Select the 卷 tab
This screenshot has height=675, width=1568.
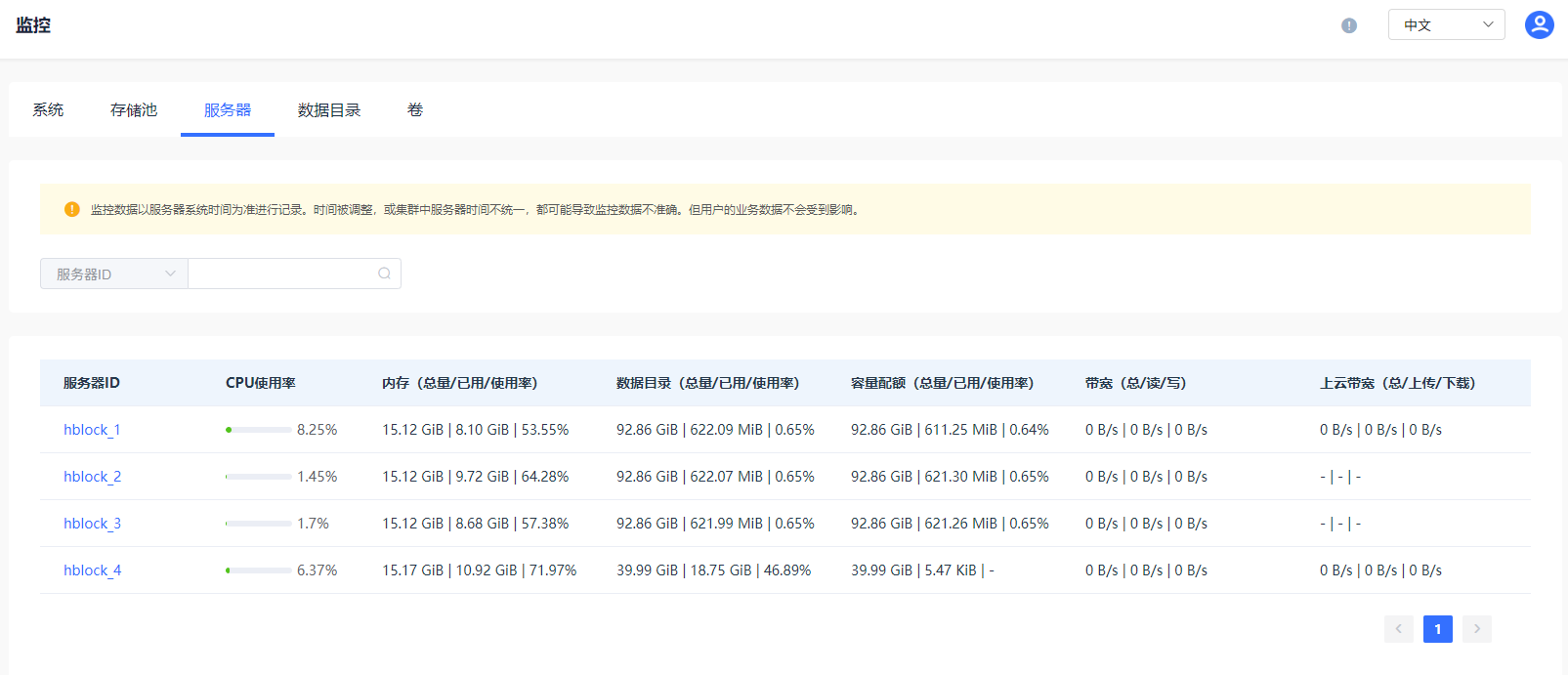(415, 109)
